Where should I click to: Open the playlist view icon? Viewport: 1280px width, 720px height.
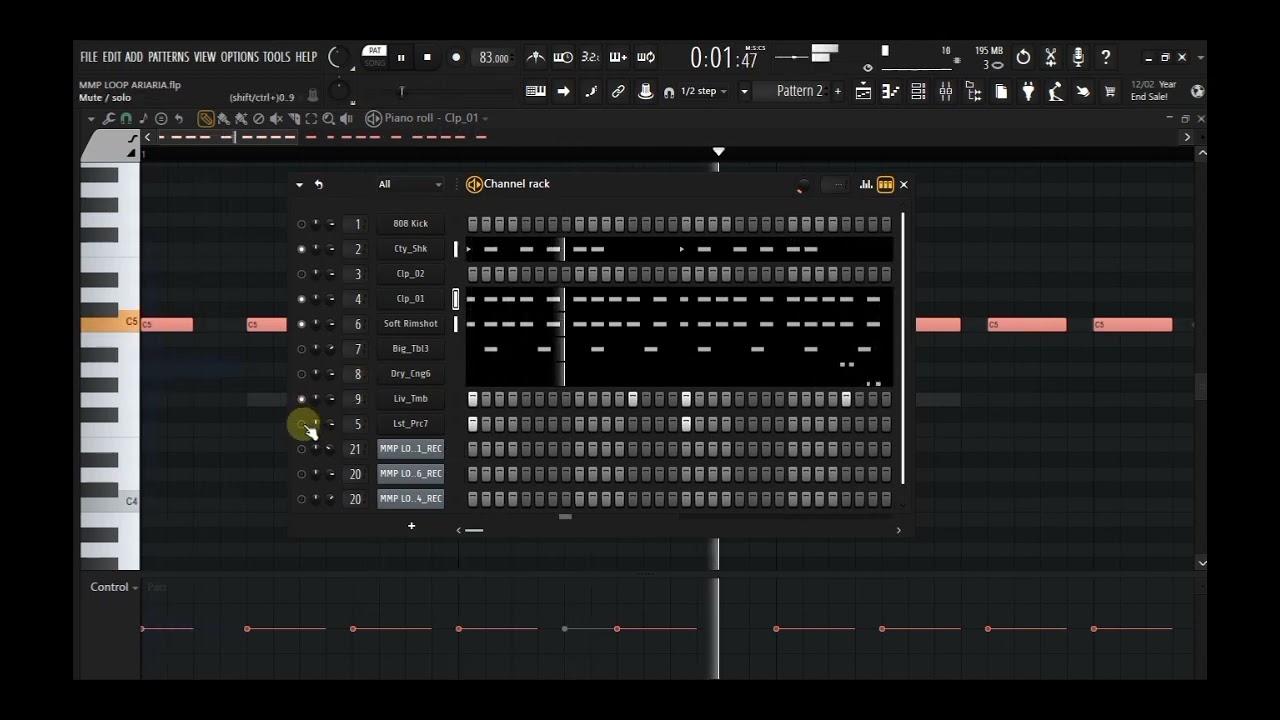click(x=863, y=92)
